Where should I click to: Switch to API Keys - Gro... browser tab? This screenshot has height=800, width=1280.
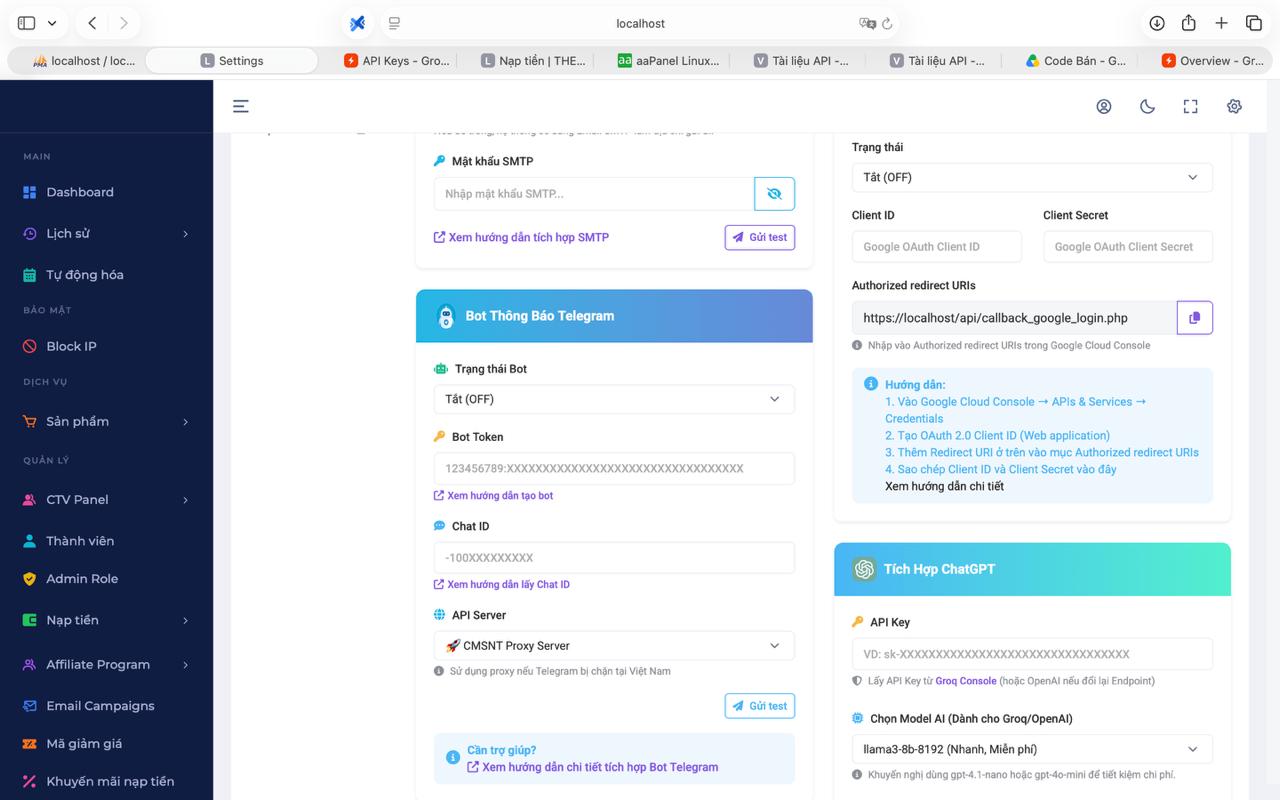396,61
